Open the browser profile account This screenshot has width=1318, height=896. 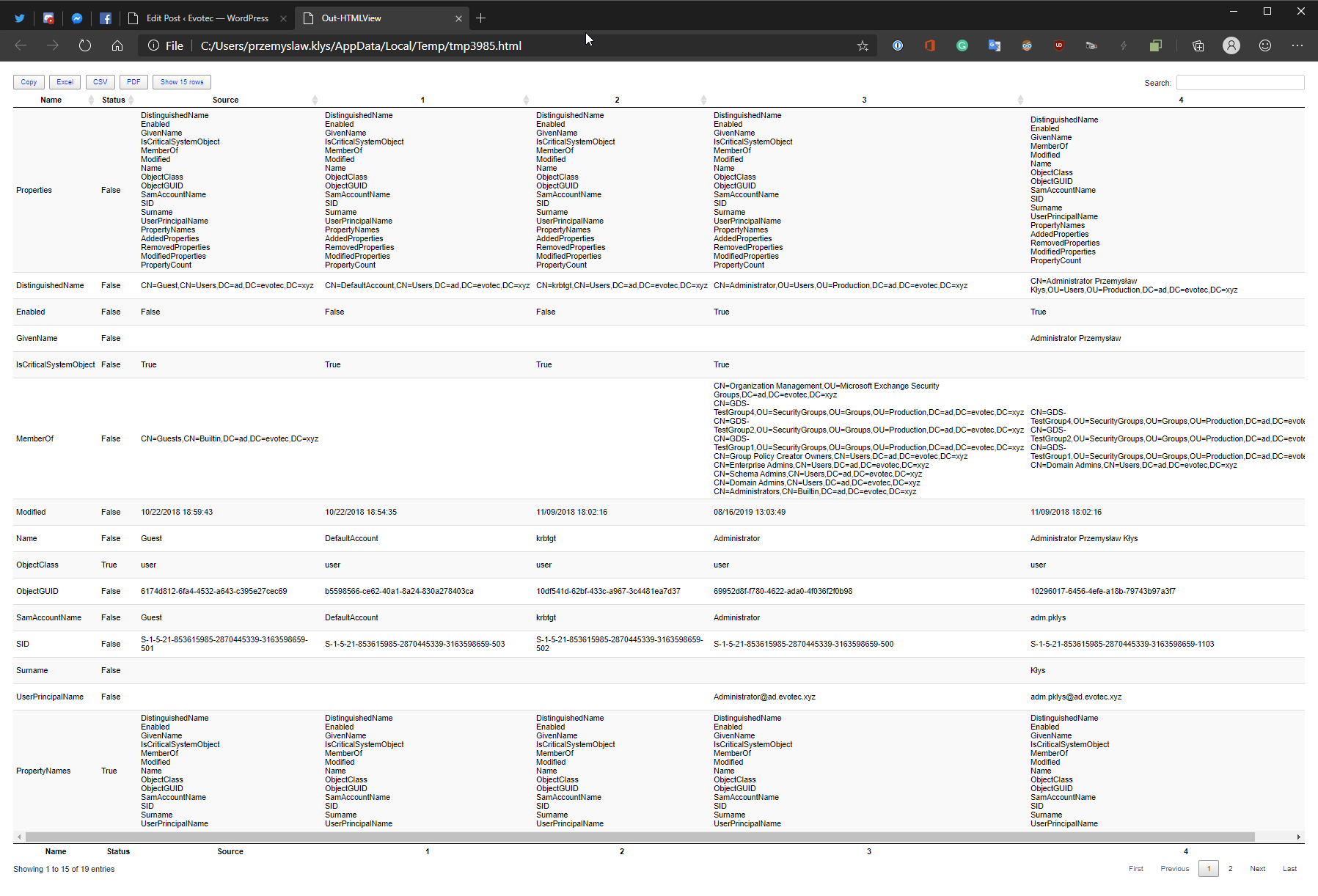click(x=1231, y=45)
